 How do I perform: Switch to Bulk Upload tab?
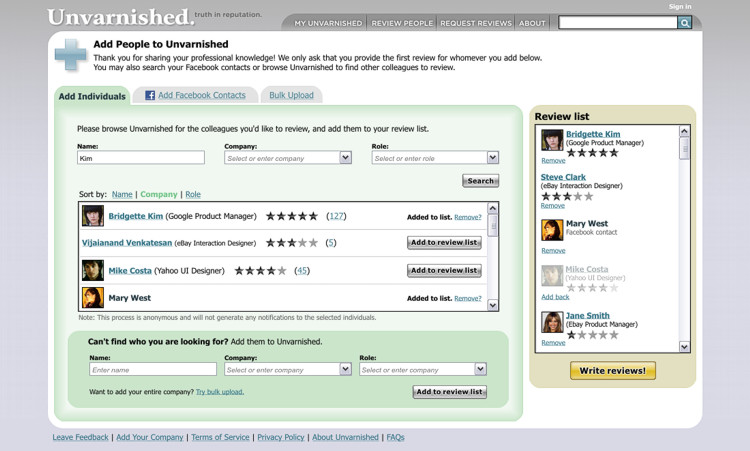click(291, 95)
